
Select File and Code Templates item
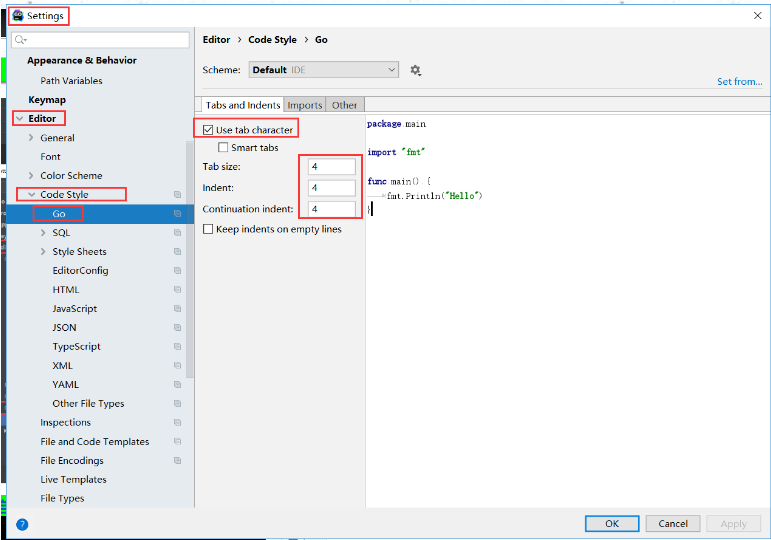coord(95,442)
